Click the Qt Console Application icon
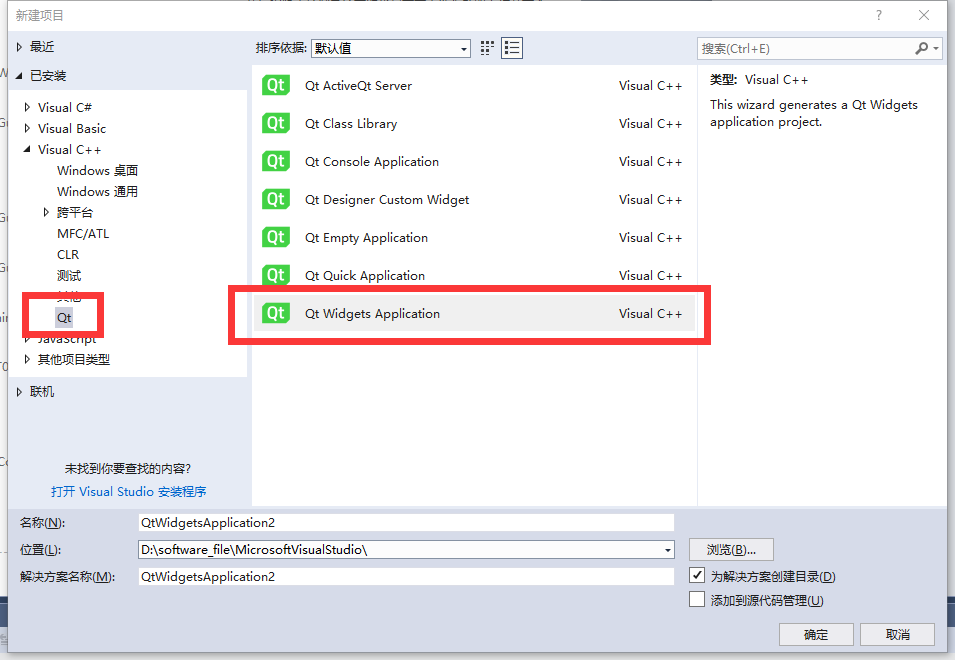This screenshot has width=955, height=660. 275,161
